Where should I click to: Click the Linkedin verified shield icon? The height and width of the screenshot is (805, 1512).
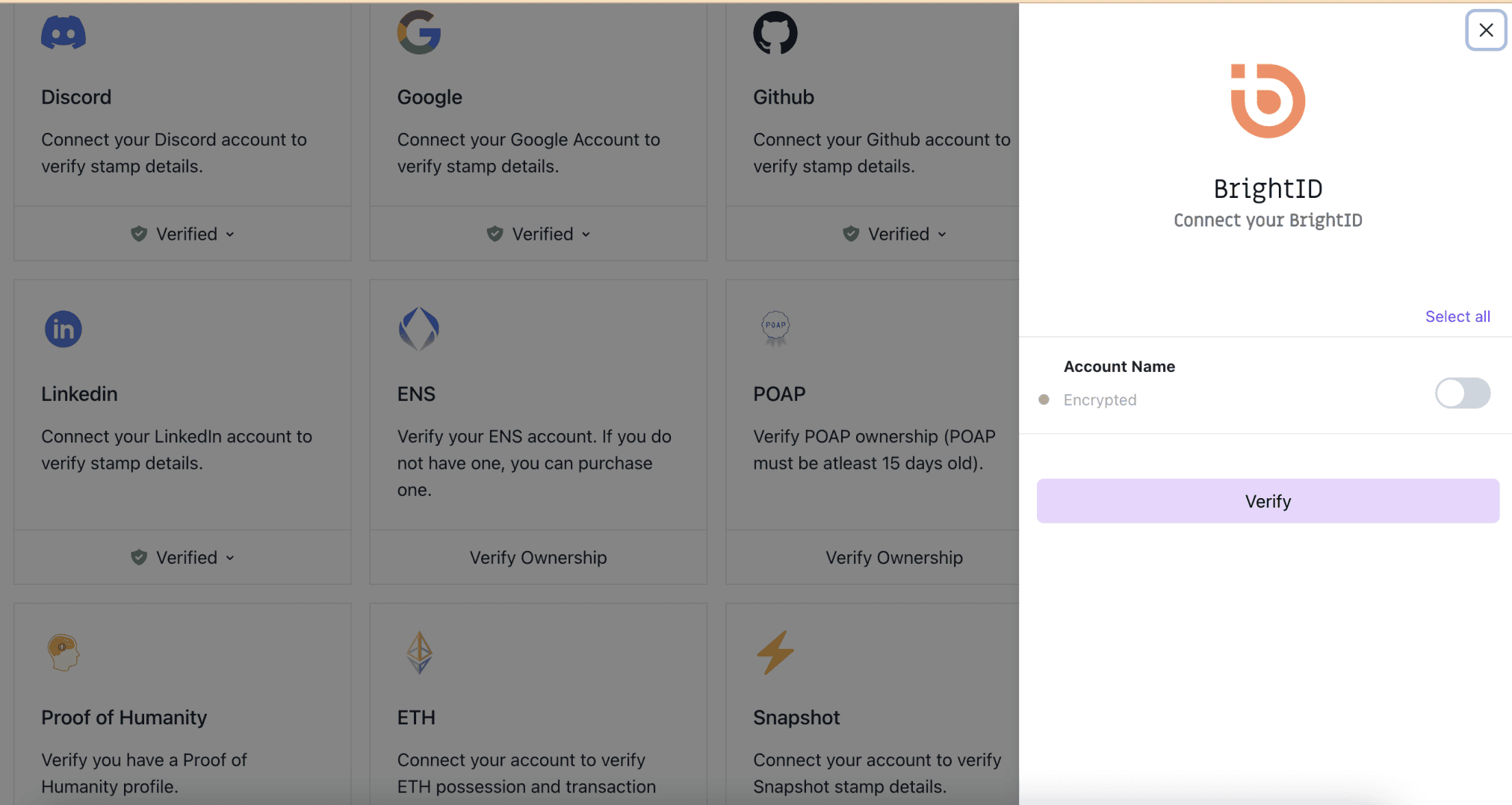click(x=139, y=557)
